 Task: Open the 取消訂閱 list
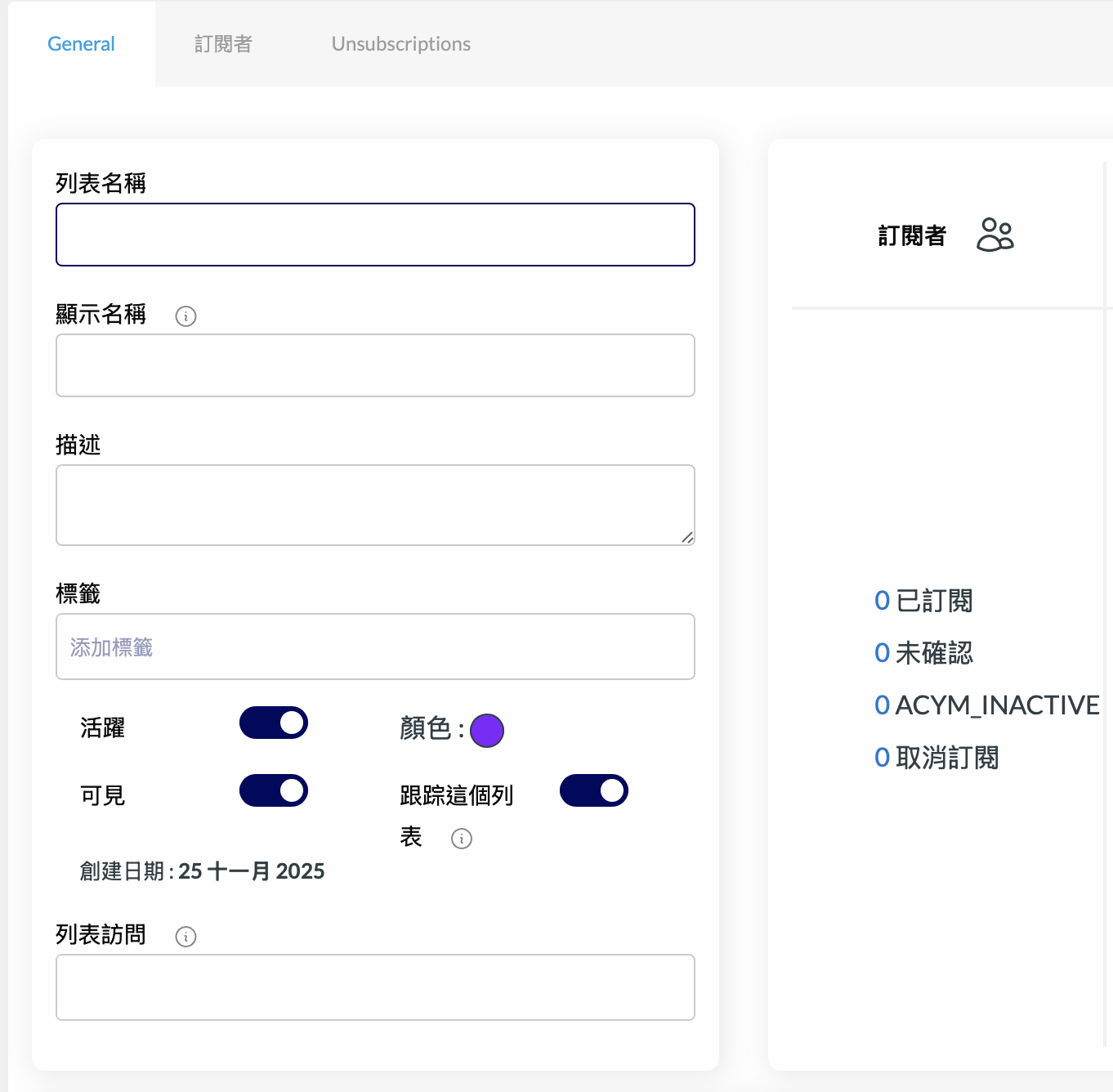click(936, 757)
